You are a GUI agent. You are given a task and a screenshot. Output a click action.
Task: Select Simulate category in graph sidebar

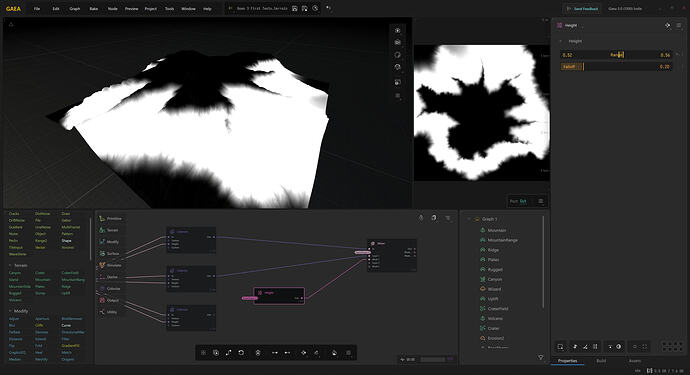pos(110,265)
